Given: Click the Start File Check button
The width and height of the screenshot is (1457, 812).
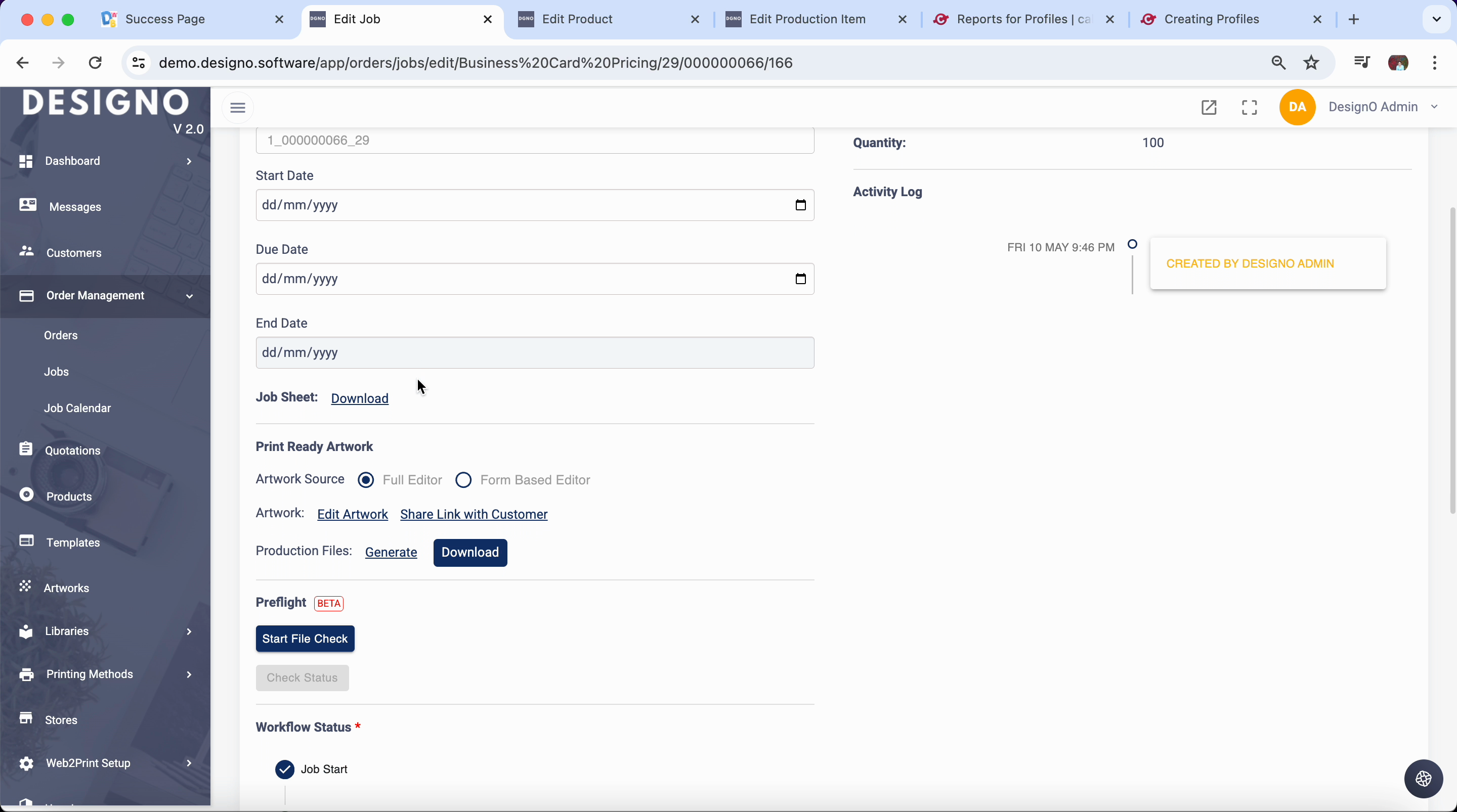Looking at the screenshot, I should 305,639.
